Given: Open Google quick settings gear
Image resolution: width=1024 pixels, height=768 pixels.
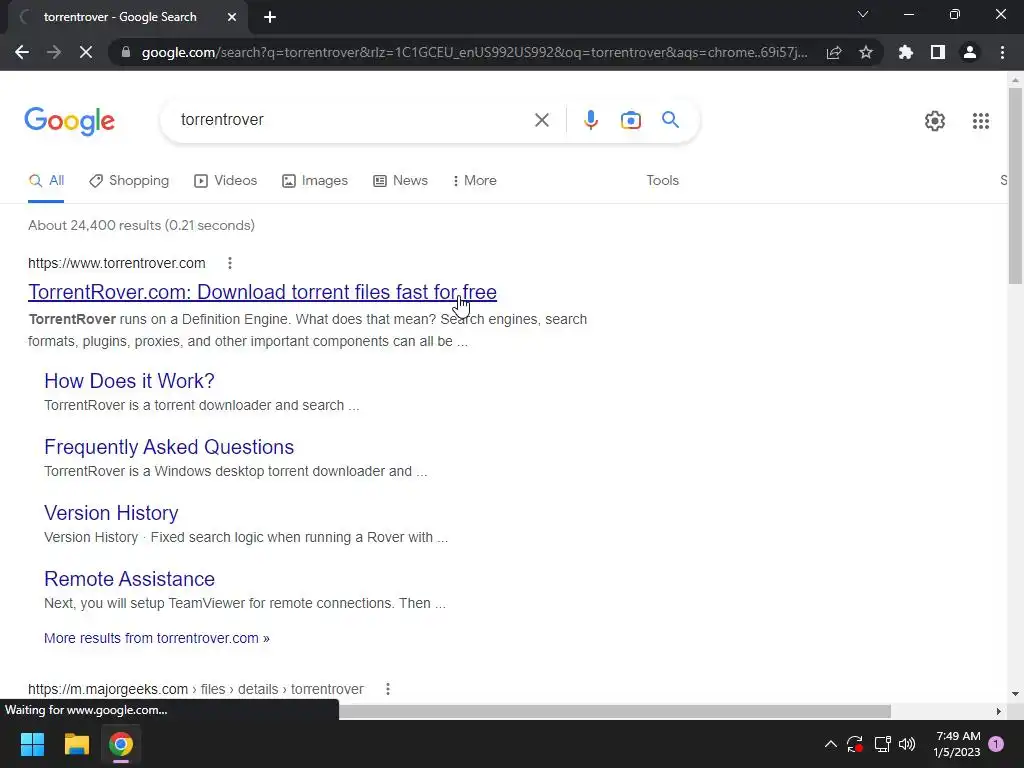Looking at the screenshot, I should (935, 121).
